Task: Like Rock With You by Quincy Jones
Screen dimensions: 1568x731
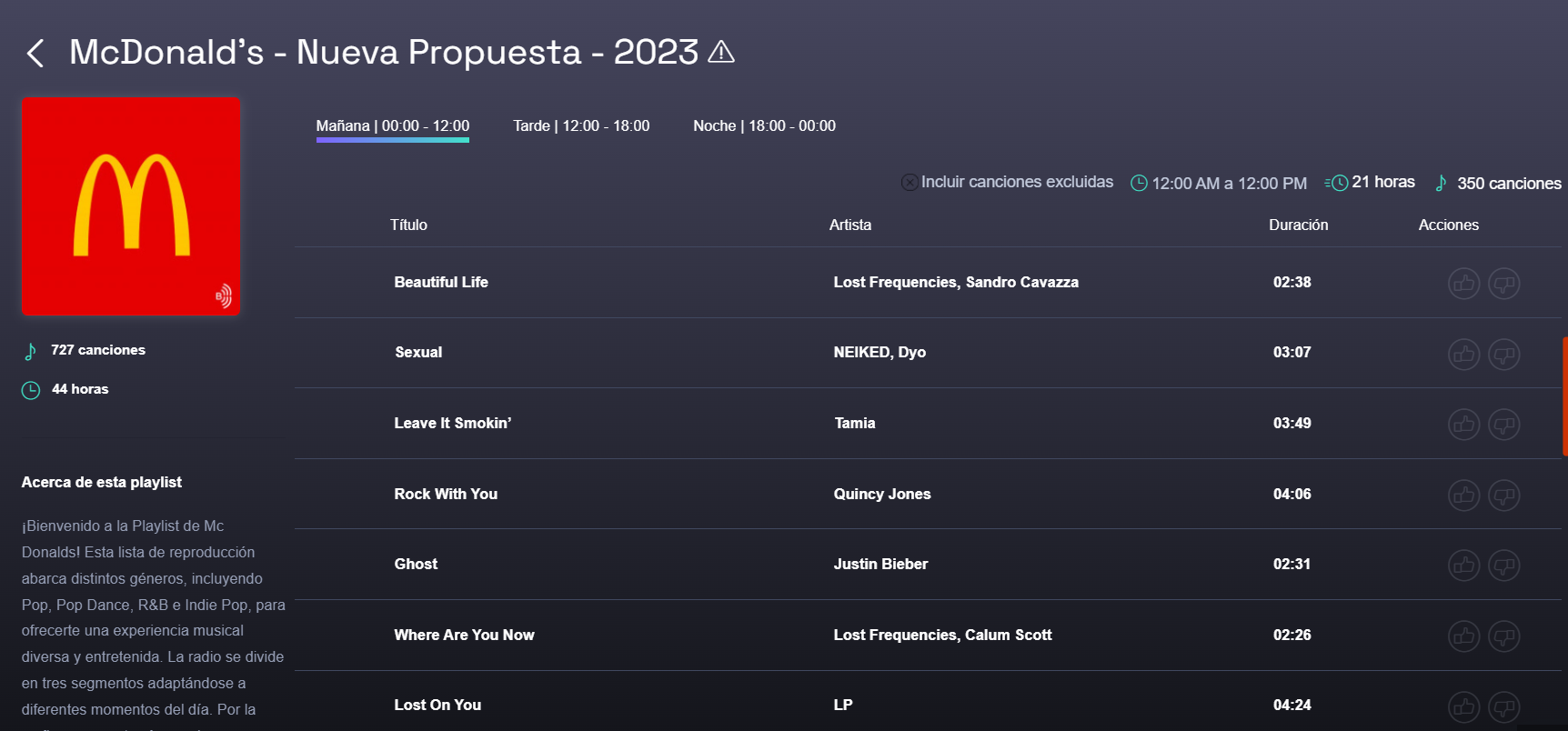Action: pos(1463,496)
